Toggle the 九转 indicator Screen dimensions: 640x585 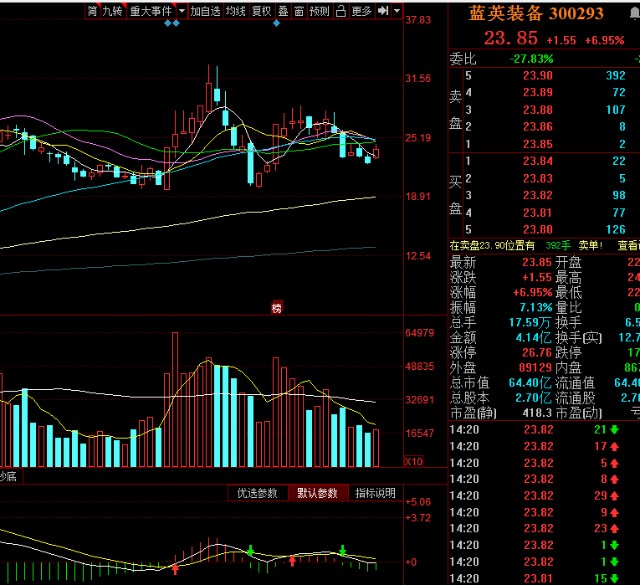pos(112,11)
